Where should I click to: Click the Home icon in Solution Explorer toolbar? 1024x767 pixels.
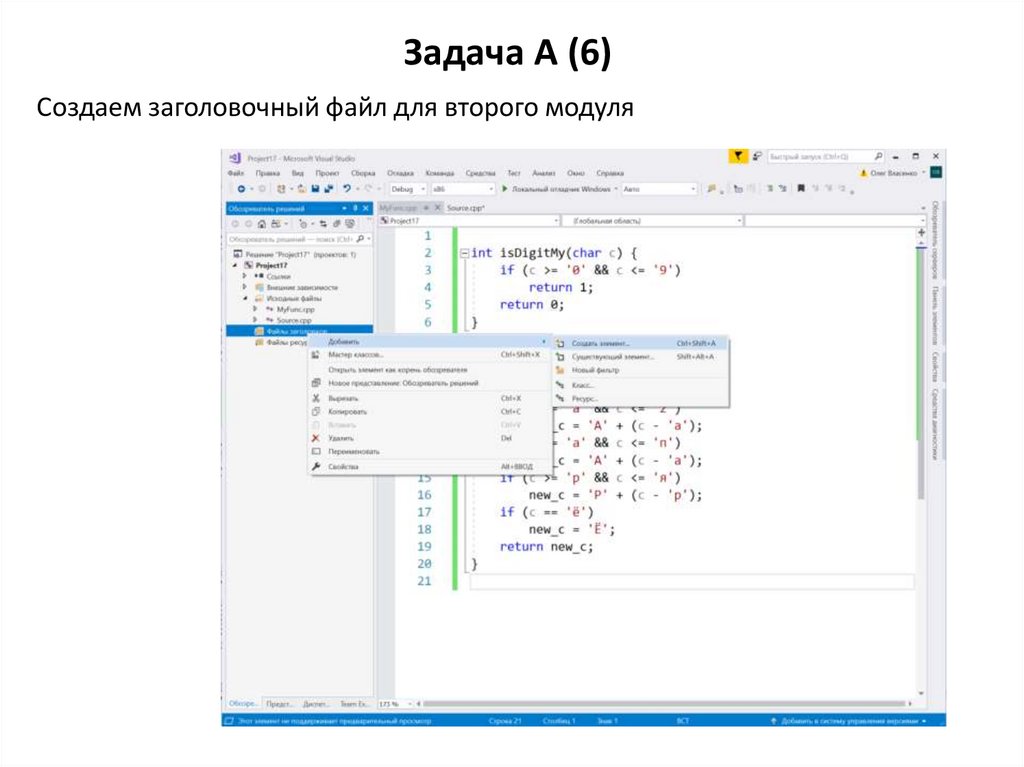click(x=261, y=224)
